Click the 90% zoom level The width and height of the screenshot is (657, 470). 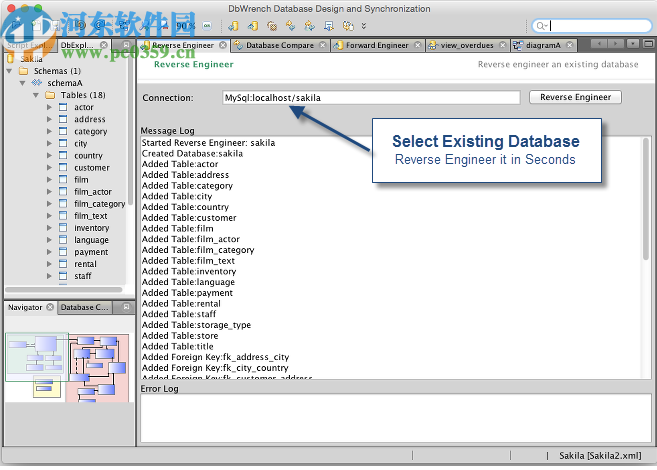pos(185,26)
